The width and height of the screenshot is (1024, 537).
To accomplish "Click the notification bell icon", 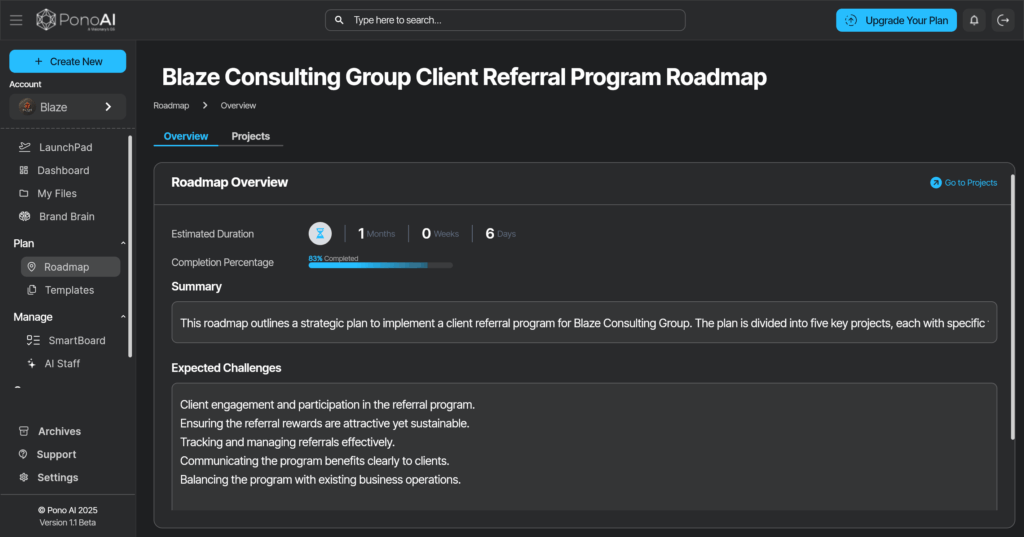I will pos(974,20).
